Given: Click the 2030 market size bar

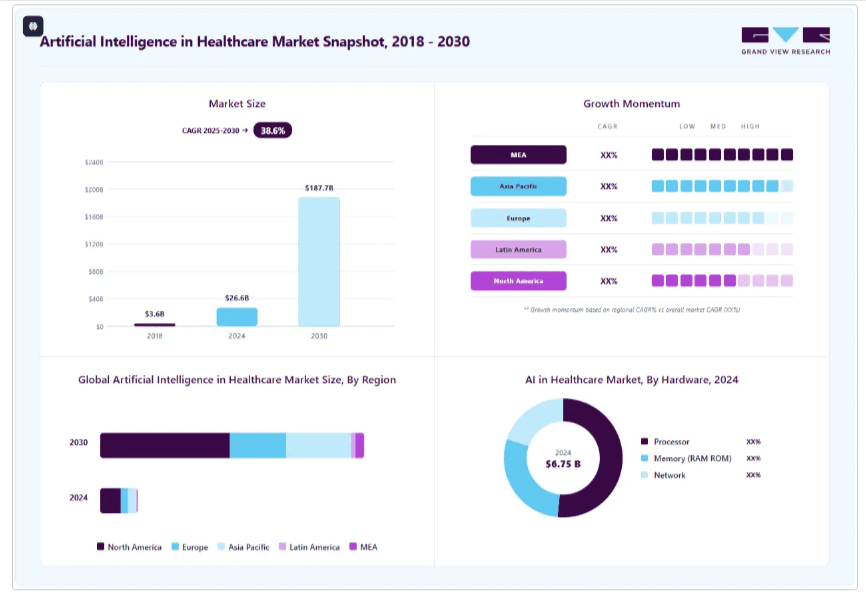Looking at the screenshot, I should click(319, 262).
